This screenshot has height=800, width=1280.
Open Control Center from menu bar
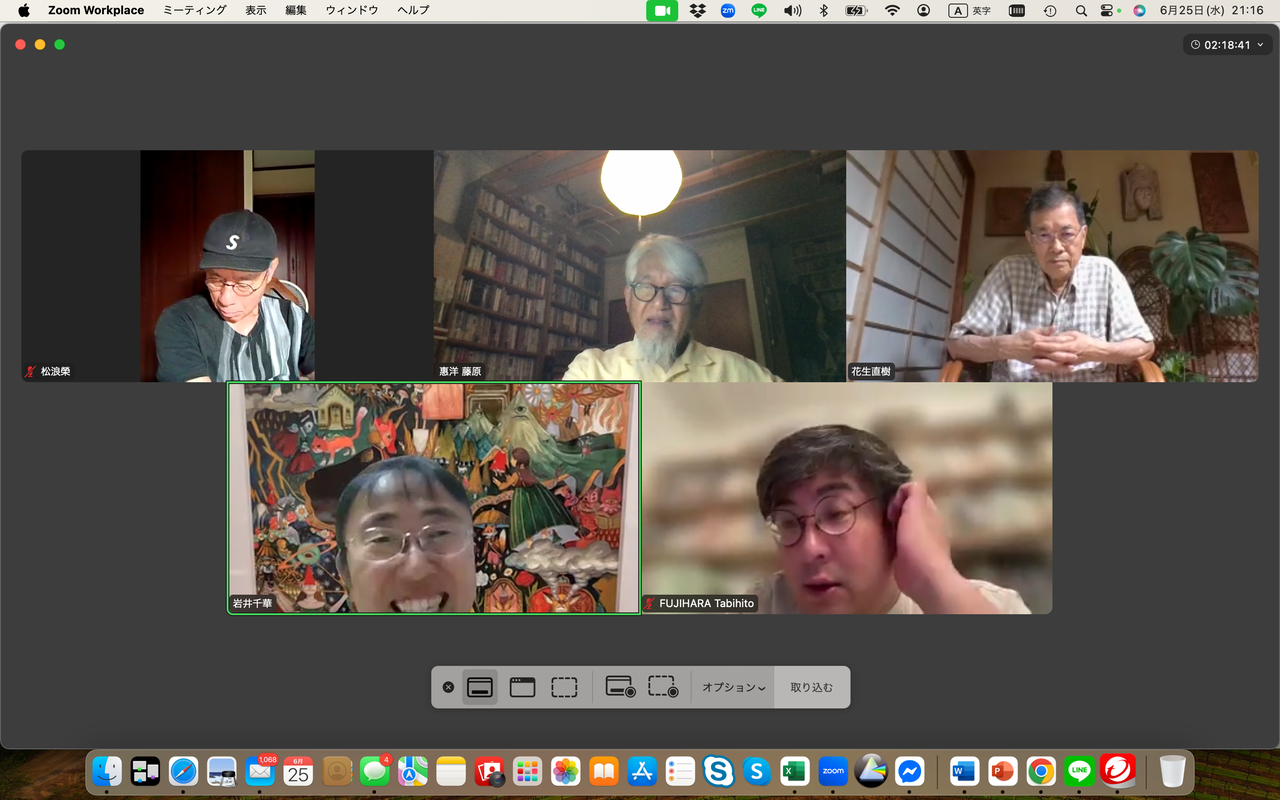pos(1107,10)
